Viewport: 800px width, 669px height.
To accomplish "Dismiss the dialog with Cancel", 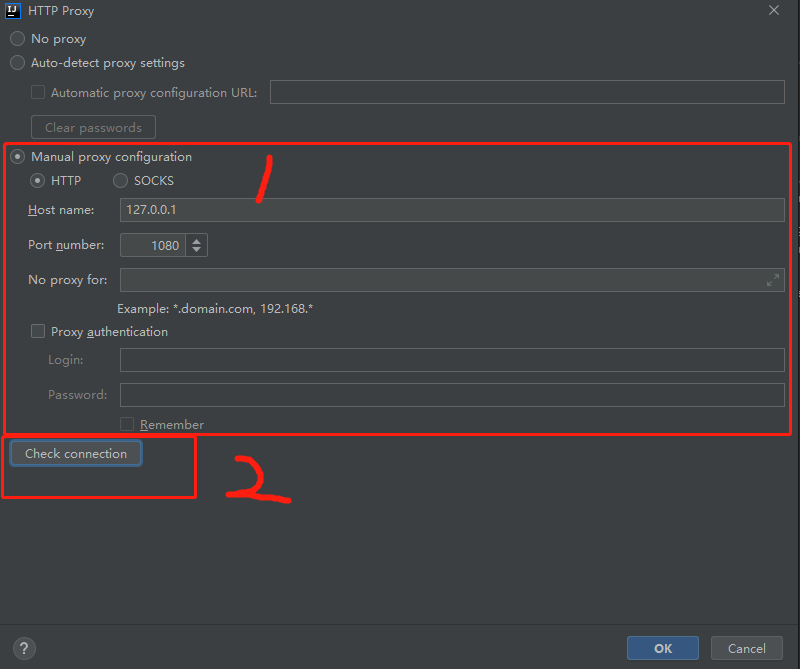I will [x=746, y=648].
